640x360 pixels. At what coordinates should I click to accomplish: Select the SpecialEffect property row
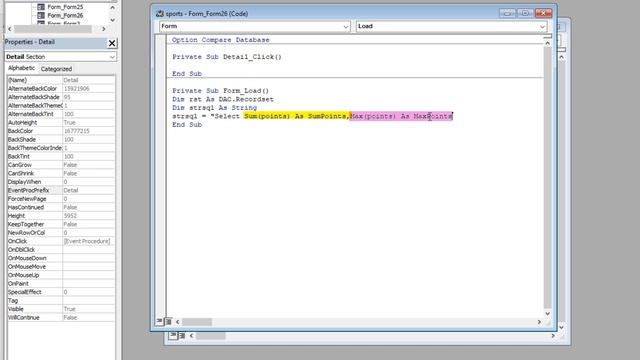coord(61,292)
